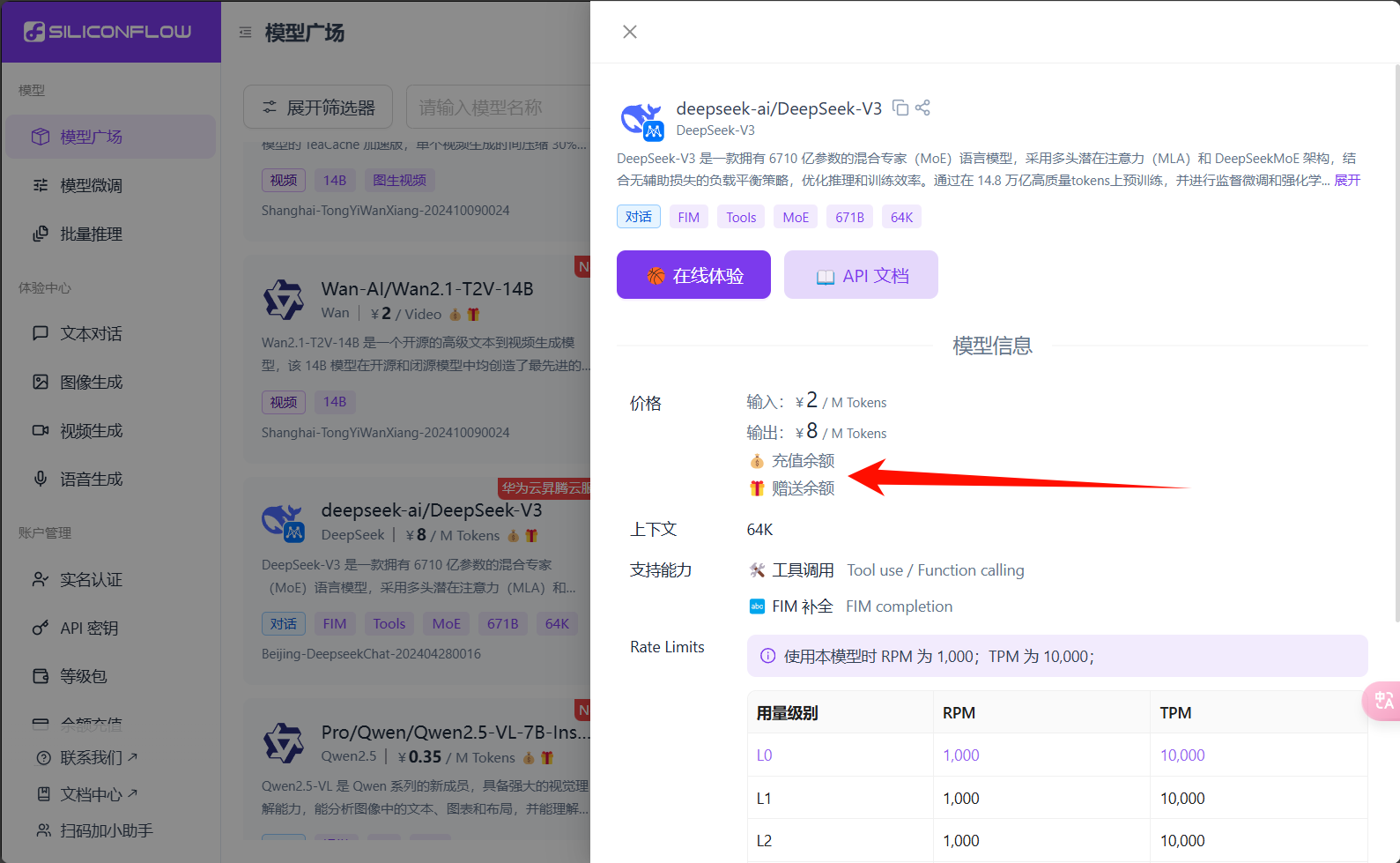The width and height of the screenshot is (1400, 863).
Task: Focus the 请输入模型名称 search field
Action: tap(499, 107)
